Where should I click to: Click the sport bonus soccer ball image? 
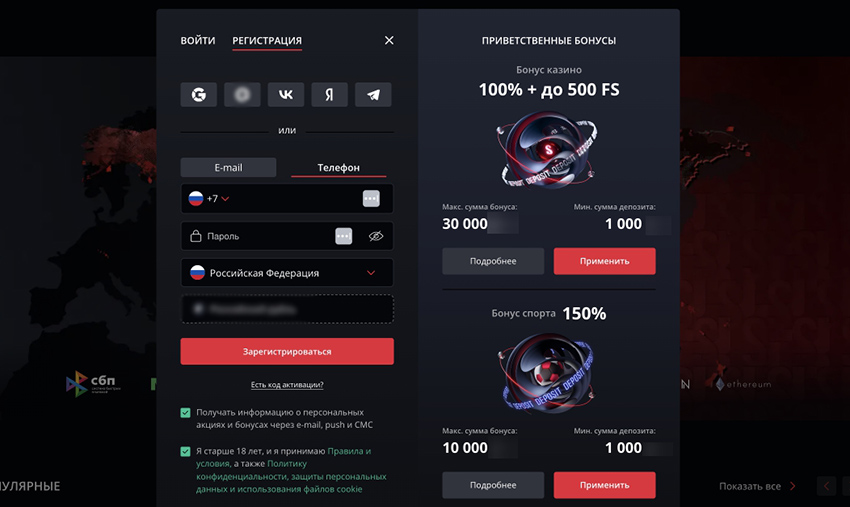click(x=549, y=373)
